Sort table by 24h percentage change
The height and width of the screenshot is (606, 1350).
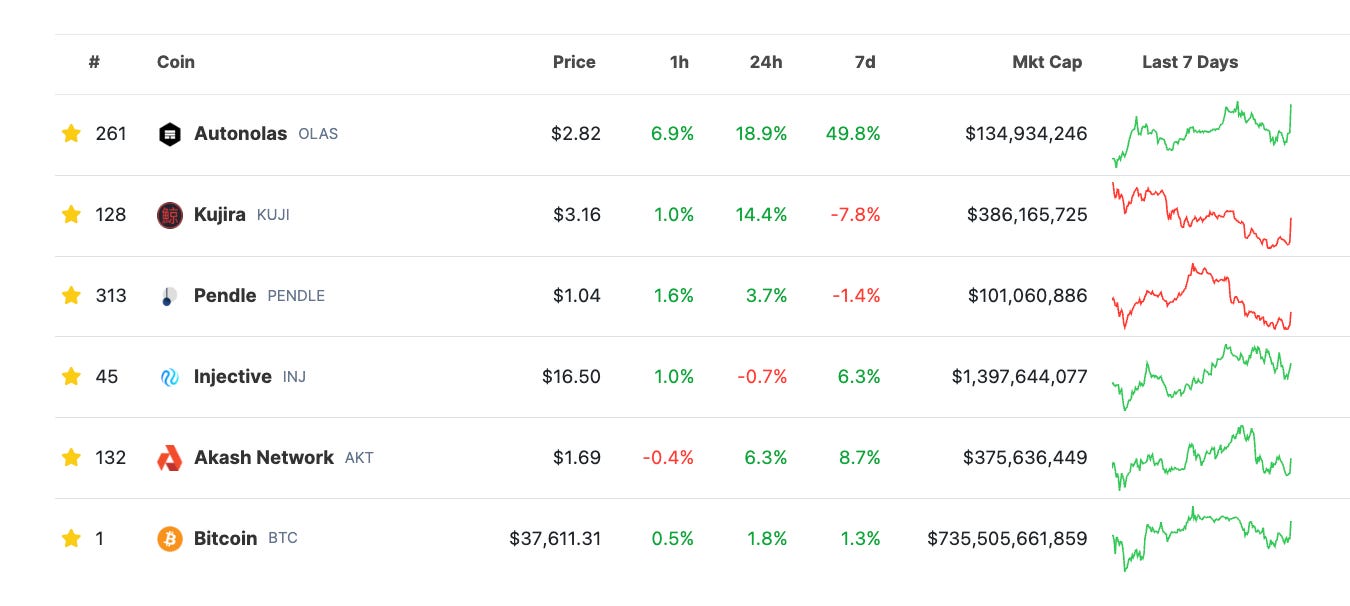click(x=766, y=62)
